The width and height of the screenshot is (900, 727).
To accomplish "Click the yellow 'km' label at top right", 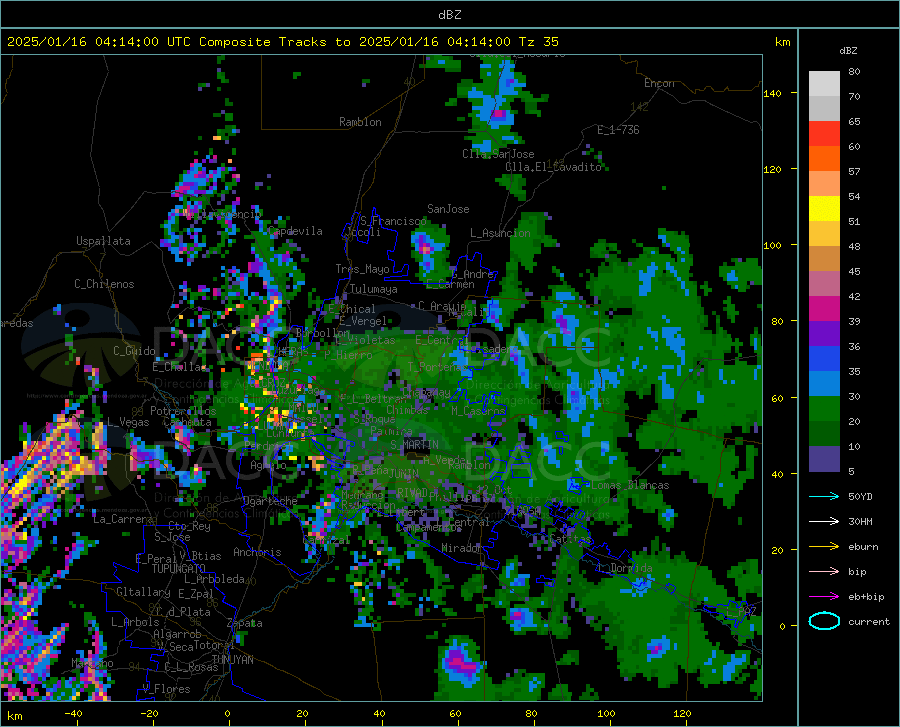I will click(782, 42).
